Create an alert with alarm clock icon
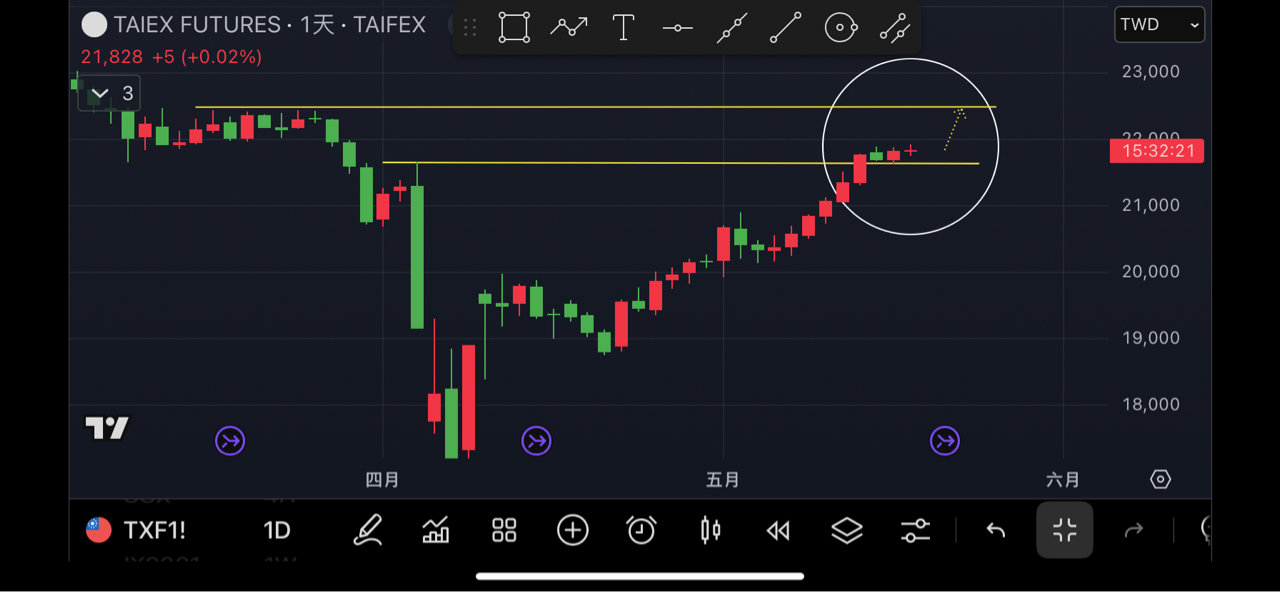This screenshot has height=592, width=1280. (x=641, y=530)
